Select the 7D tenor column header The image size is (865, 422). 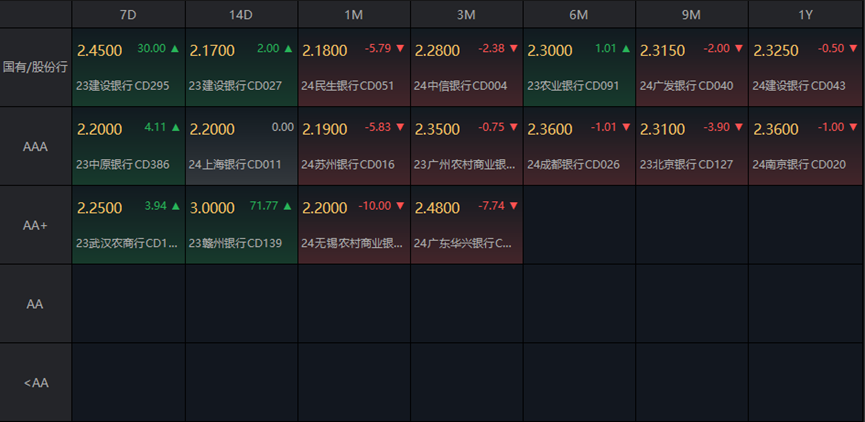[129, 14]
